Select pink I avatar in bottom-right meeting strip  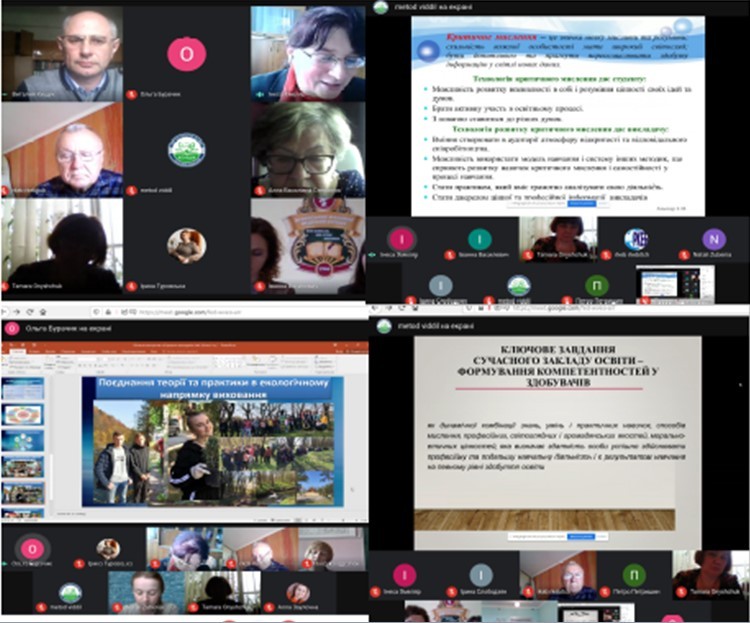point(404,575)
